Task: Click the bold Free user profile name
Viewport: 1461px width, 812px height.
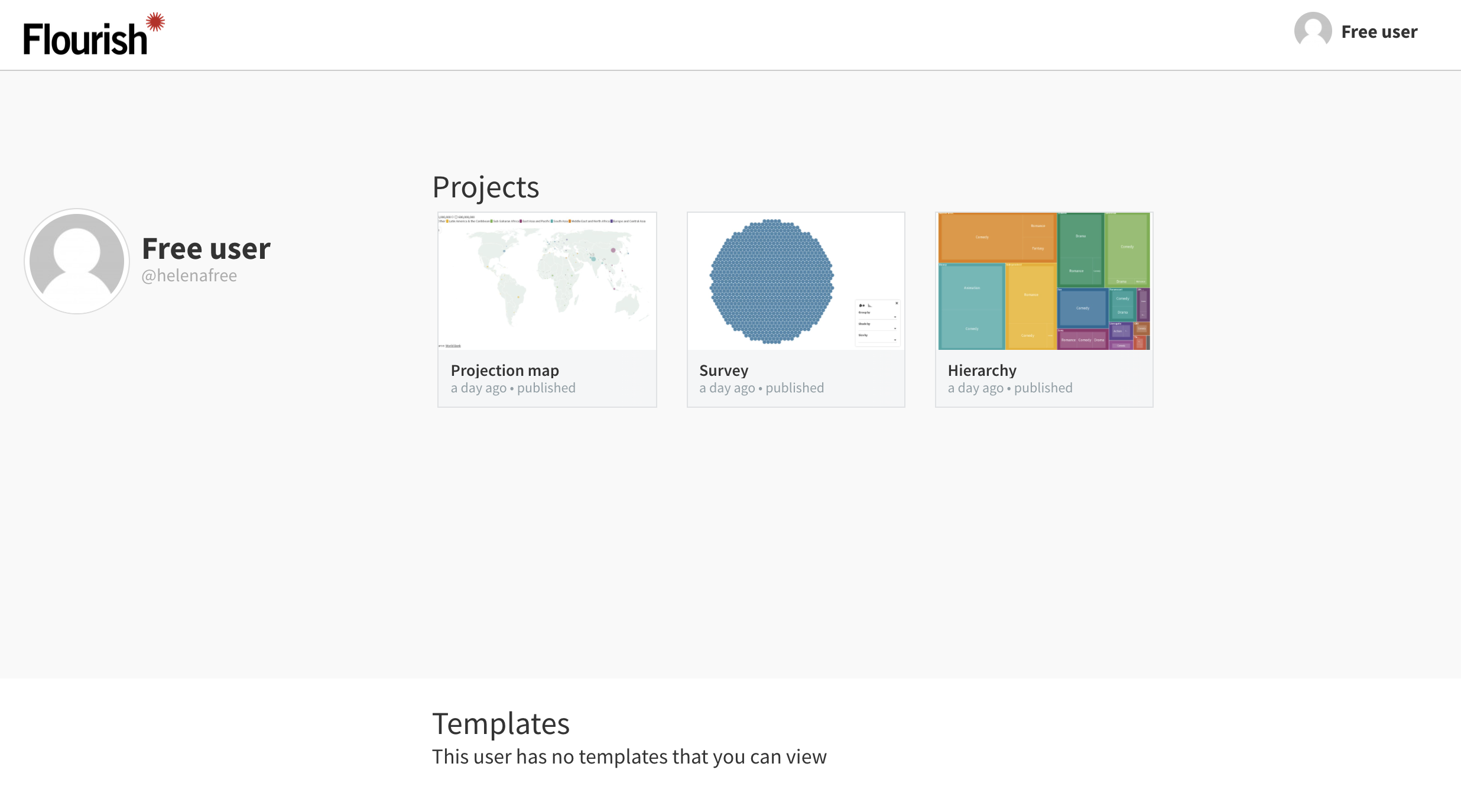Action: pyautogui.click(x=206, y=249)
